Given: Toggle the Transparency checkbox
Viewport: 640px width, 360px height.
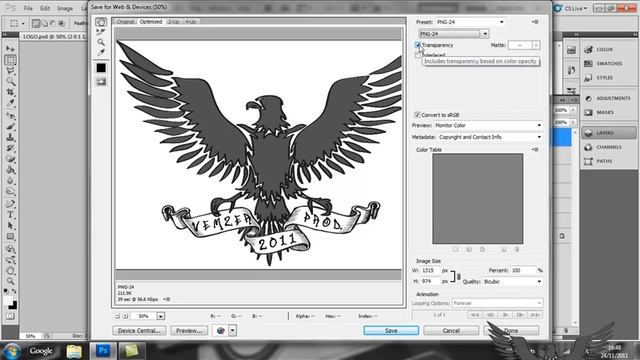Looking at the screenshot, I should pos(418,45).
